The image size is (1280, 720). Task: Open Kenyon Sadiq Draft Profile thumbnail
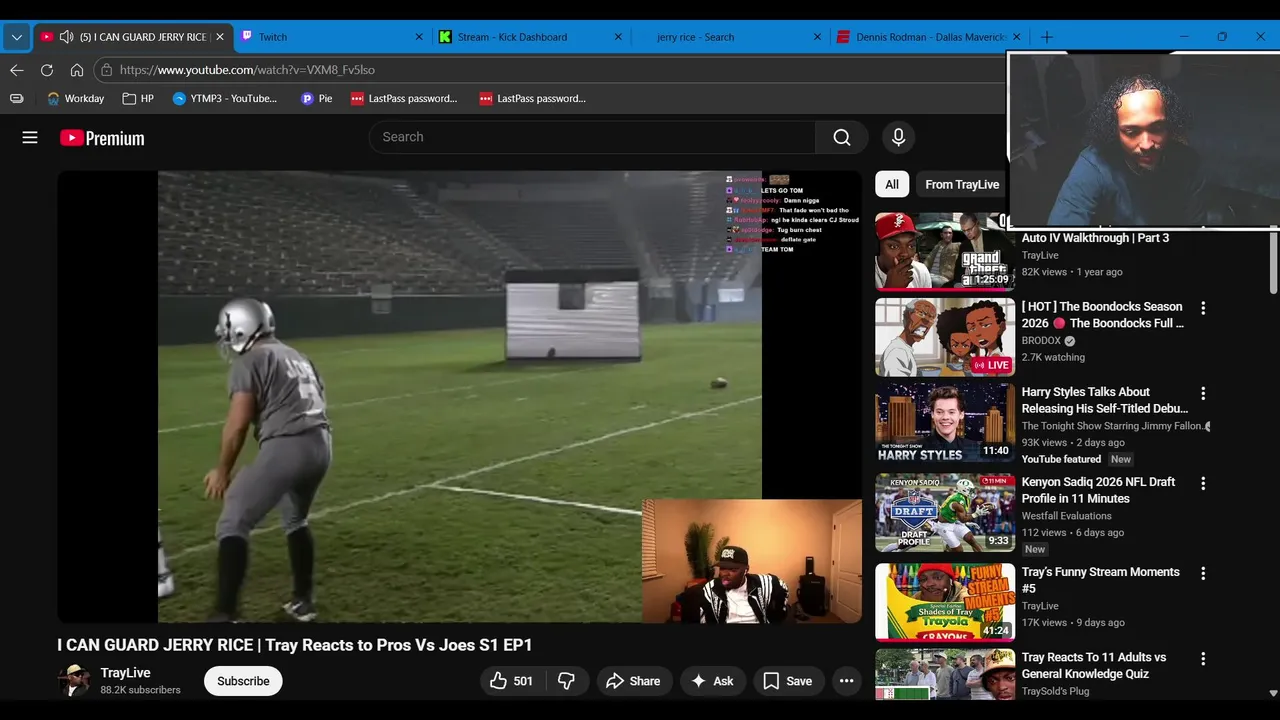coord(945,513)
